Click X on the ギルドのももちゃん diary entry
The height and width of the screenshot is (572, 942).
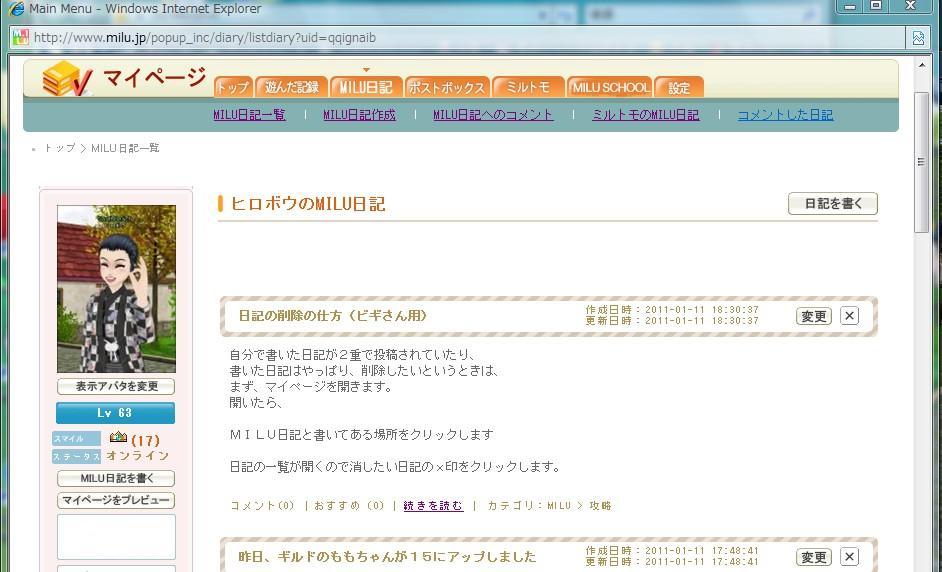coord(849,557)
